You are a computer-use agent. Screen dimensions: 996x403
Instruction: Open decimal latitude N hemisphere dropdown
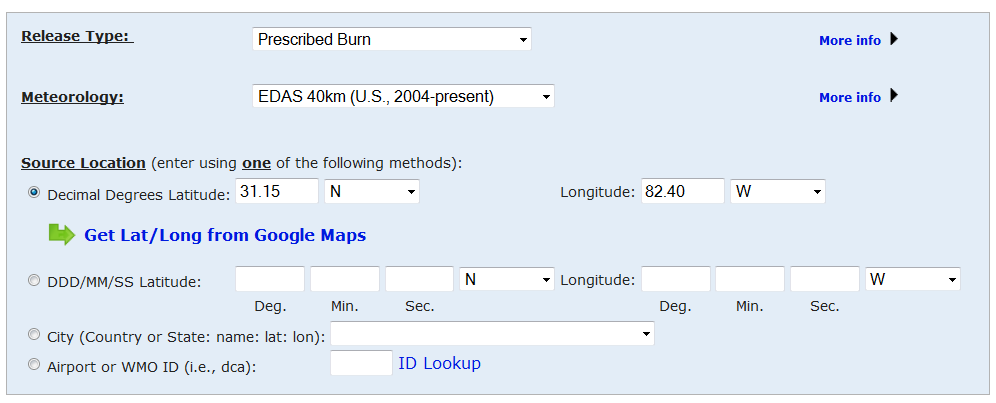(371, 191)
